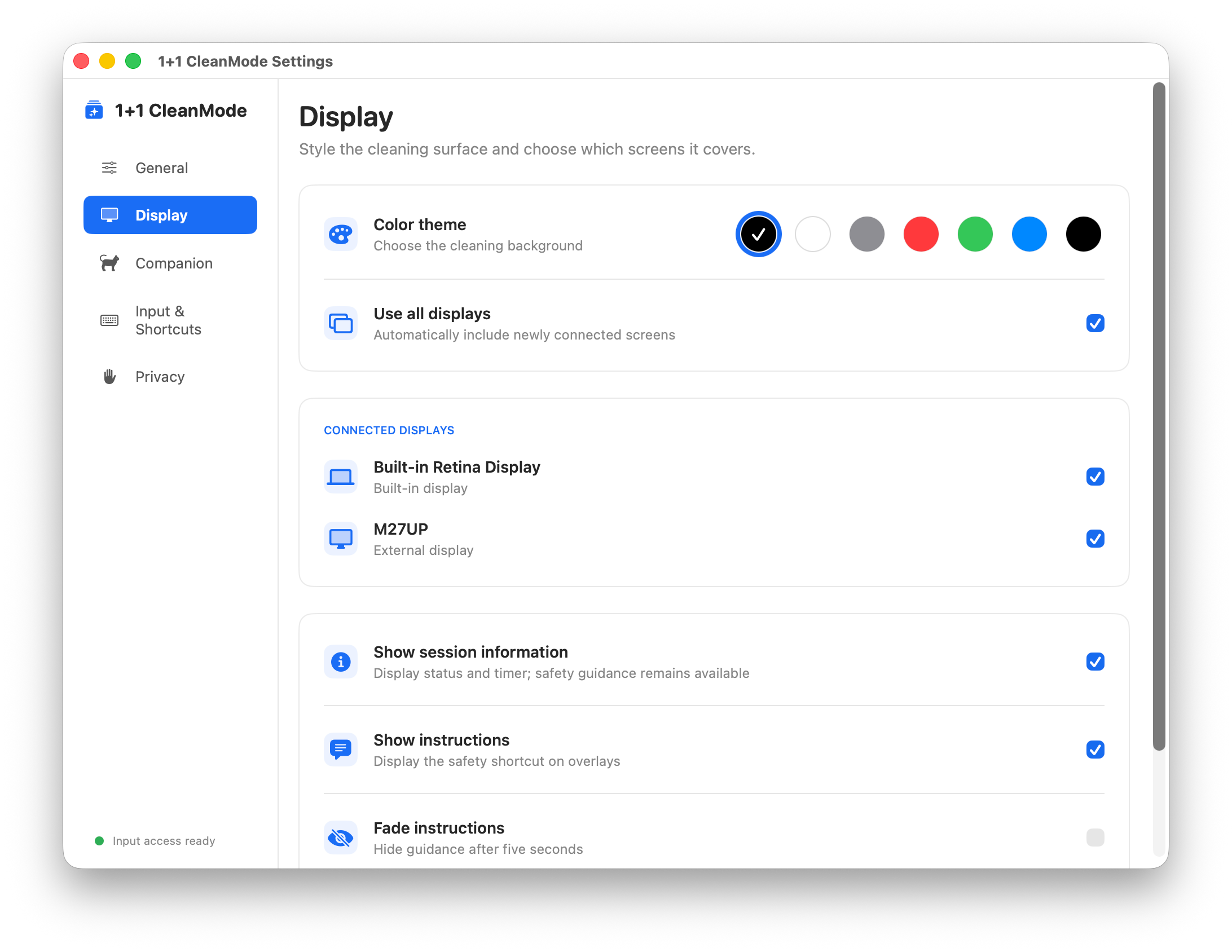The image size is (1232, 952).
Task: Click 'Automatically include newly connected screens' text
Action: (x=524, y=335)
